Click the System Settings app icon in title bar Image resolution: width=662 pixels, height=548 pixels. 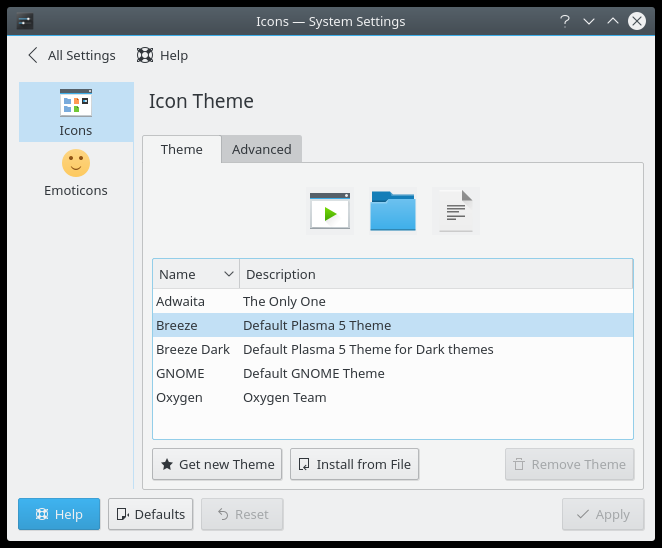(25, 21)
